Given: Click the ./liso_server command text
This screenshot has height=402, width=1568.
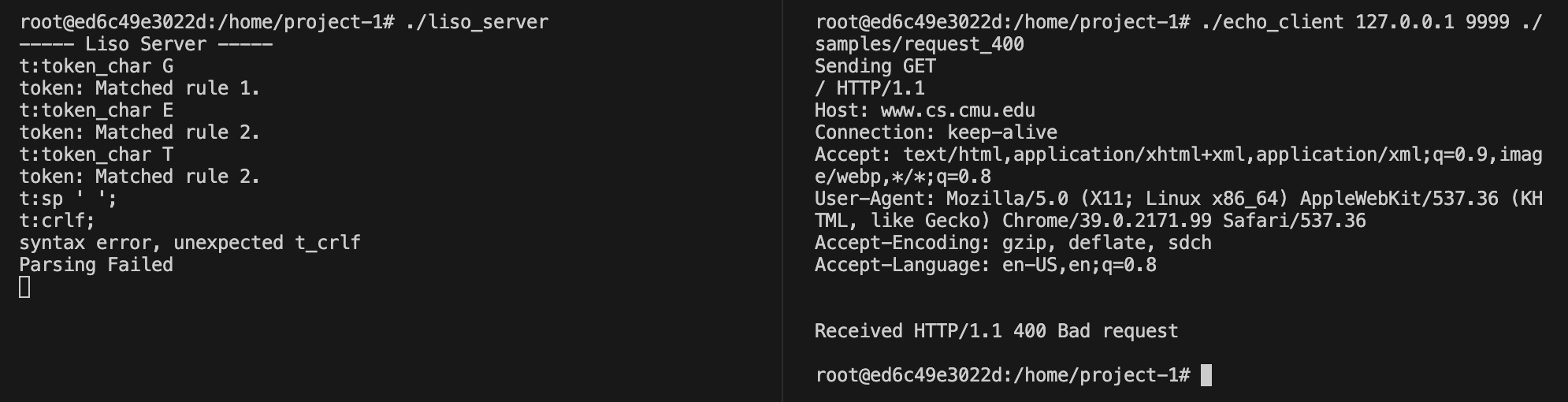Looking at the screenshot, I should tap(477, 22).
